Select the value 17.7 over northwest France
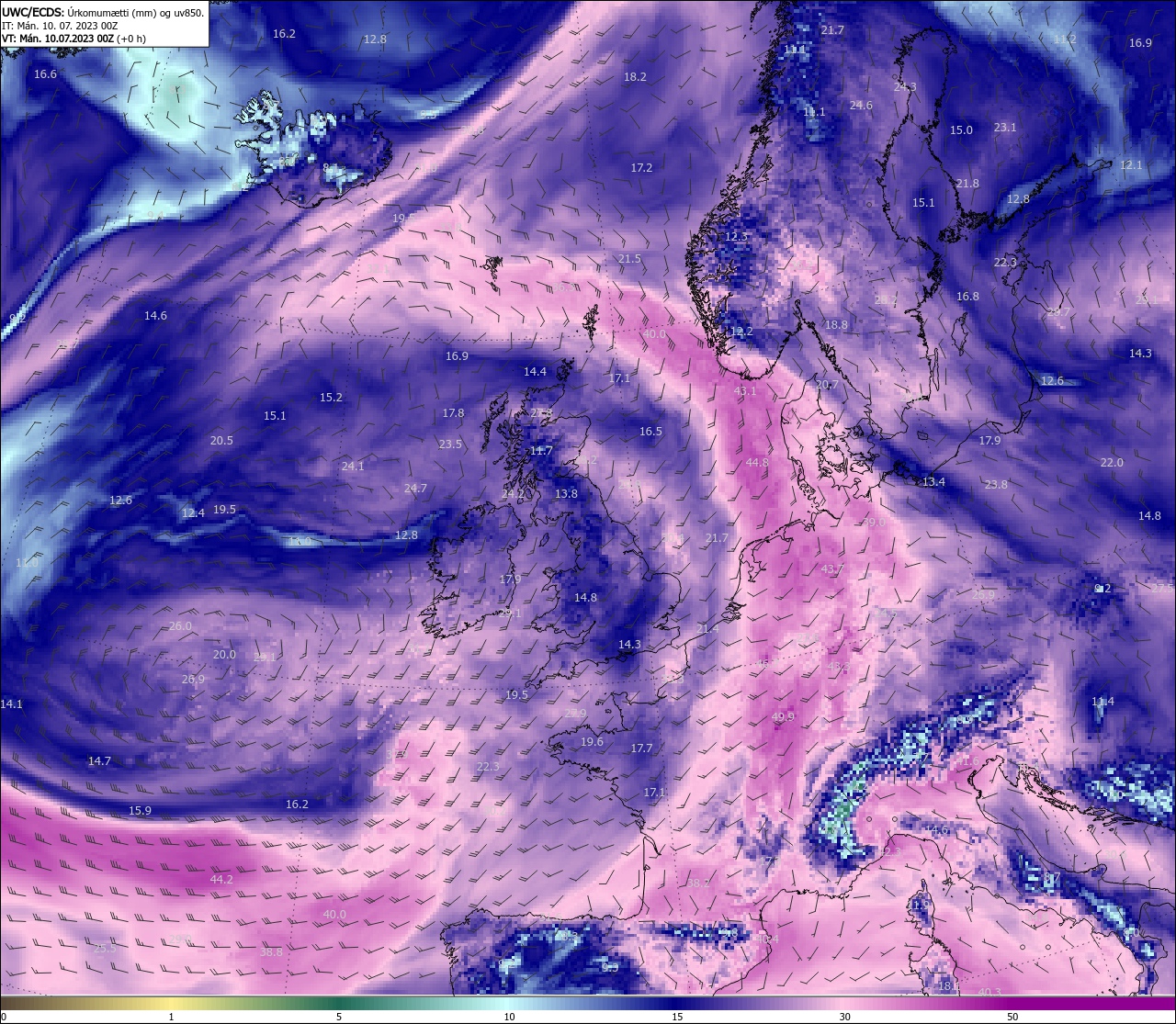1176x1024 pixels. pyautogui.click(x=641, y=748)
